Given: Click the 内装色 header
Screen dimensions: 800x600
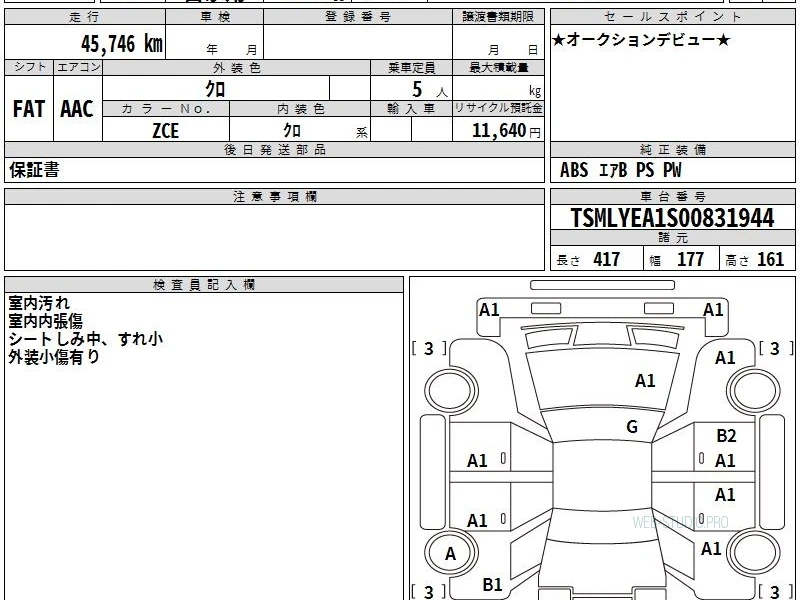Looking at the screenshot, I should (x=300, y=109).
